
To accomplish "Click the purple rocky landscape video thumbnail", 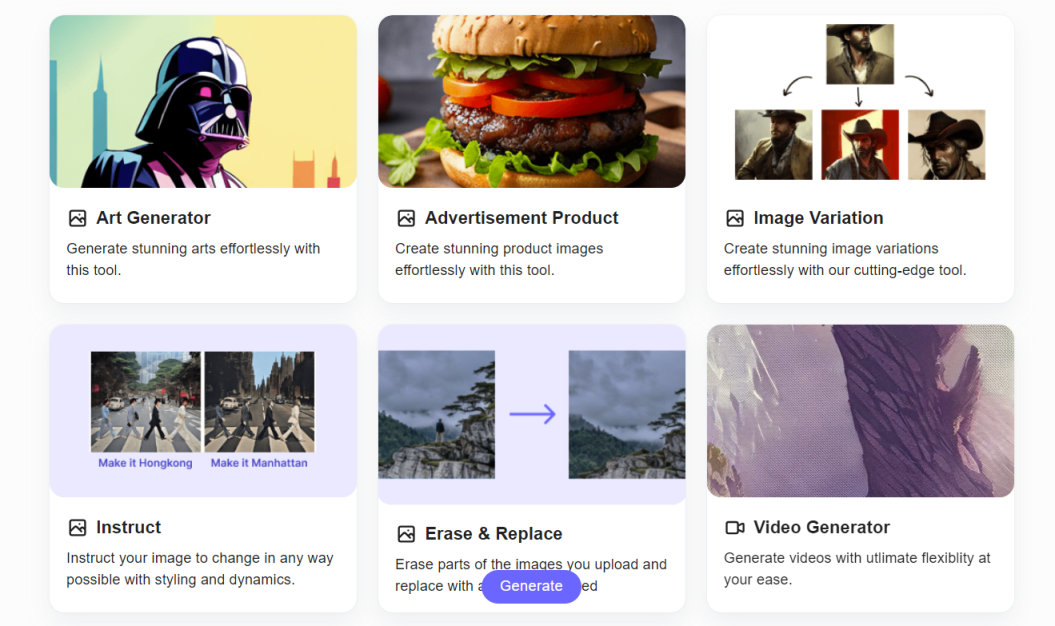I will point(860,411).
